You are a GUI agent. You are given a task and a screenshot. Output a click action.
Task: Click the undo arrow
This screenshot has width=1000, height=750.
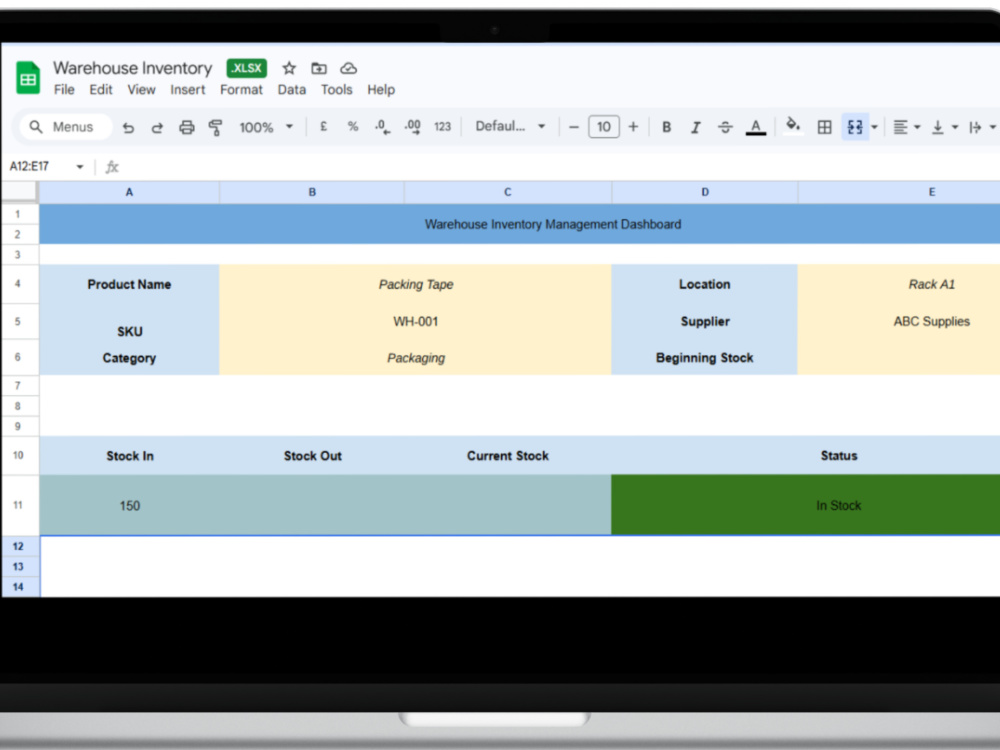[x=128, y=127]
